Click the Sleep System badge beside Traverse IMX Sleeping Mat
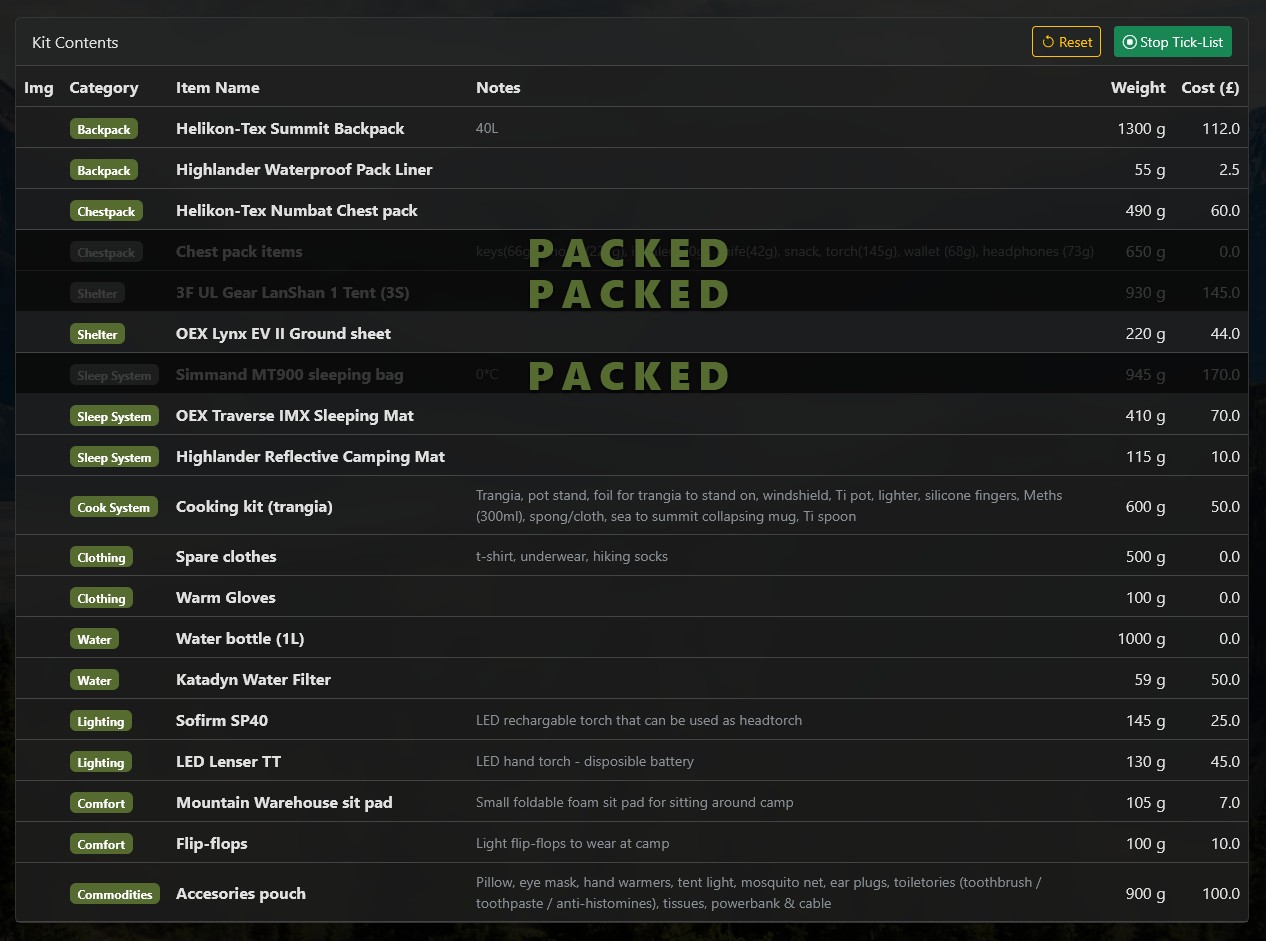Viewport: 1266px width, 941px height. 114,416
